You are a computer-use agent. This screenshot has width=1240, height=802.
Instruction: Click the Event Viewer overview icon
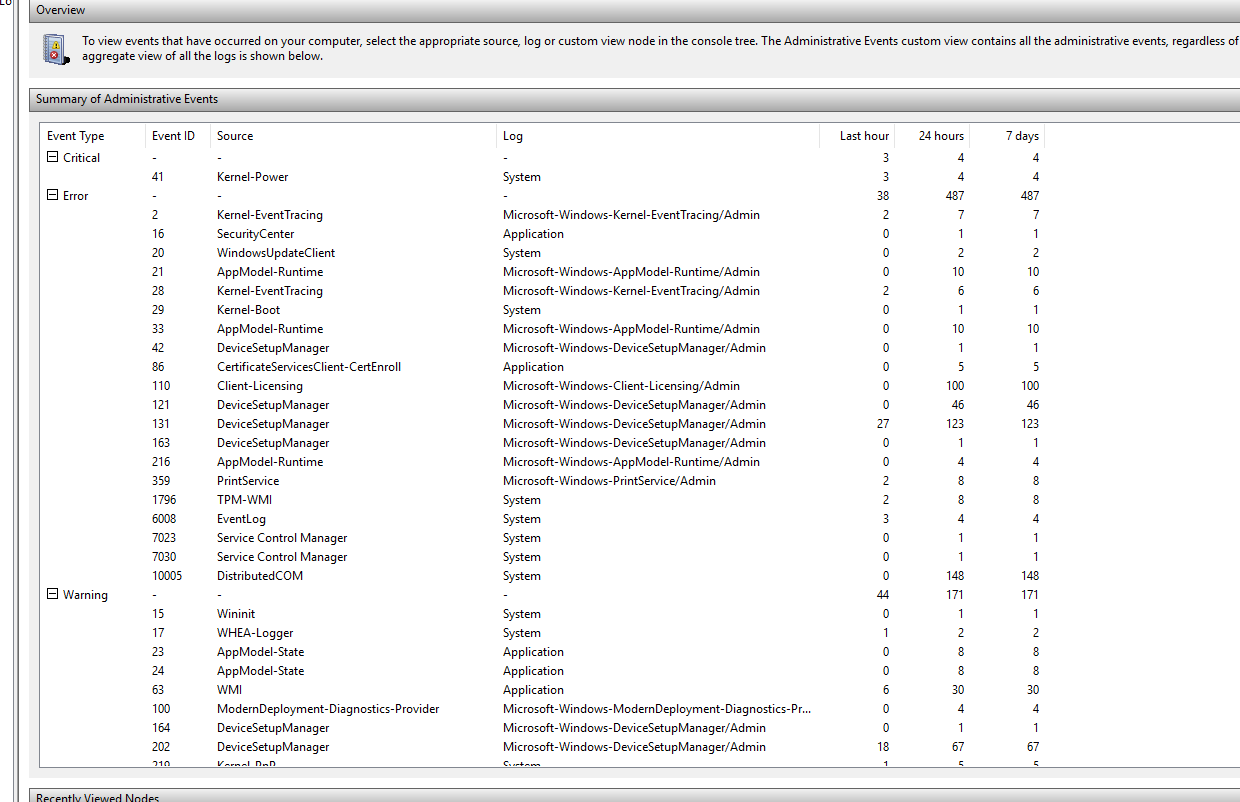point(56,49)
